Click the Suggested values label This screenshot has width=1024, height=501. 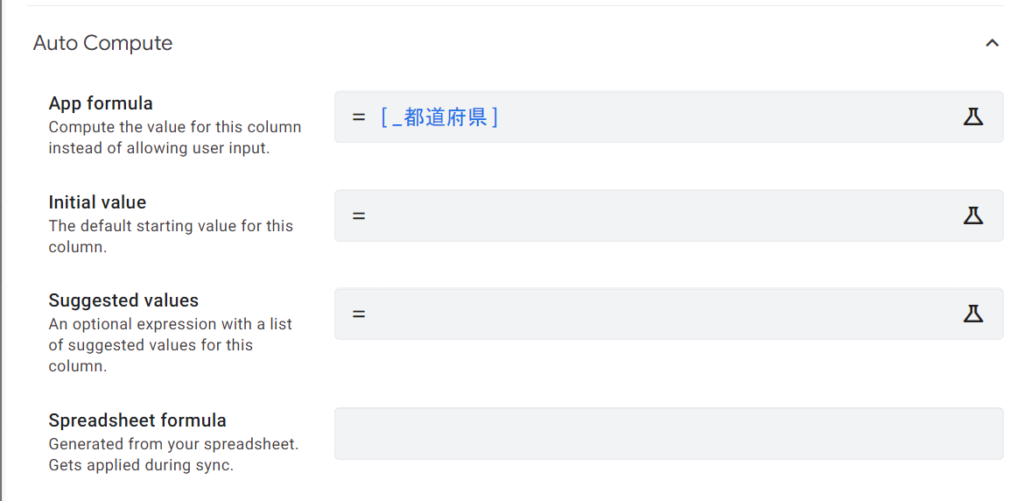click(124, 300)
